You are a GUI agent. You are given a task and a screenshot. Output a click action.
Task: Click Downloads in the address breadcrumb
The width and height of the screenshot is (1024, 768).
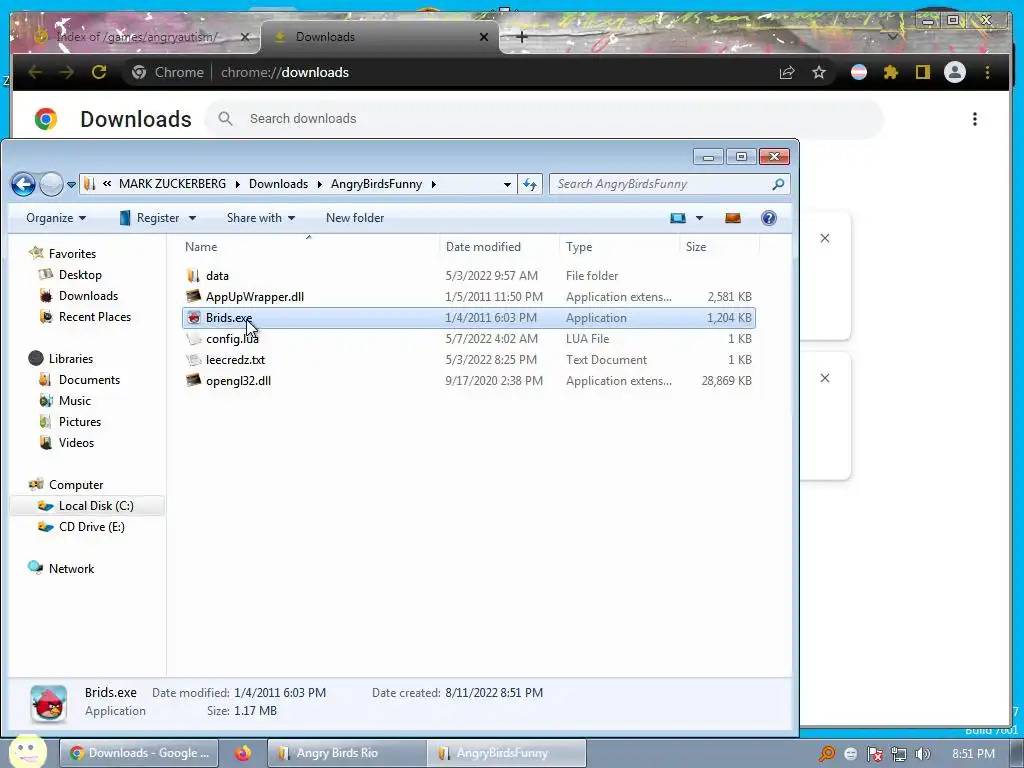[x=278, y=184]
